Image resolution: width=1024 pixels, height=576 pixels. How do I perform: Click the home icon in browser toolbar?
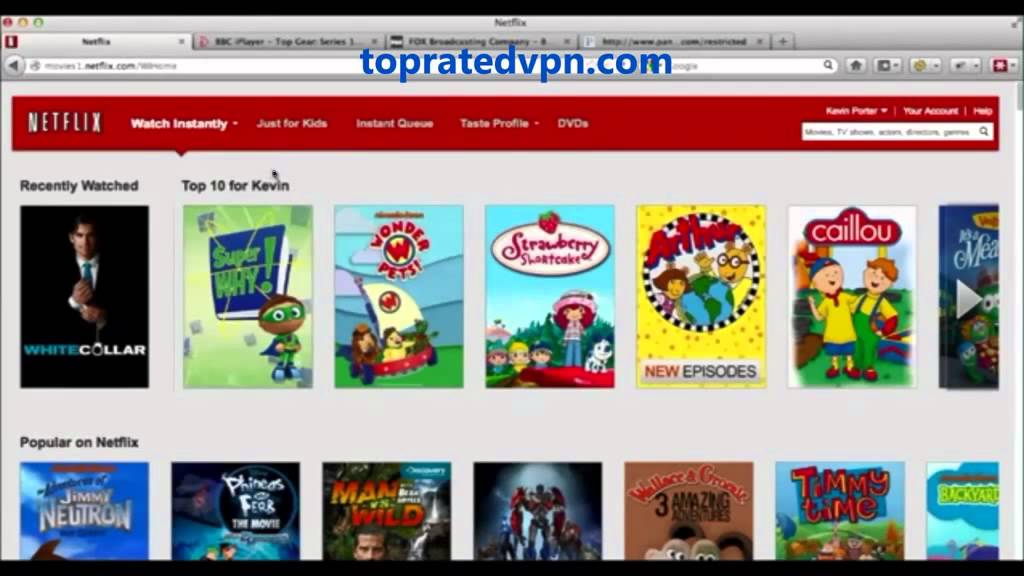tap(856, 65)
